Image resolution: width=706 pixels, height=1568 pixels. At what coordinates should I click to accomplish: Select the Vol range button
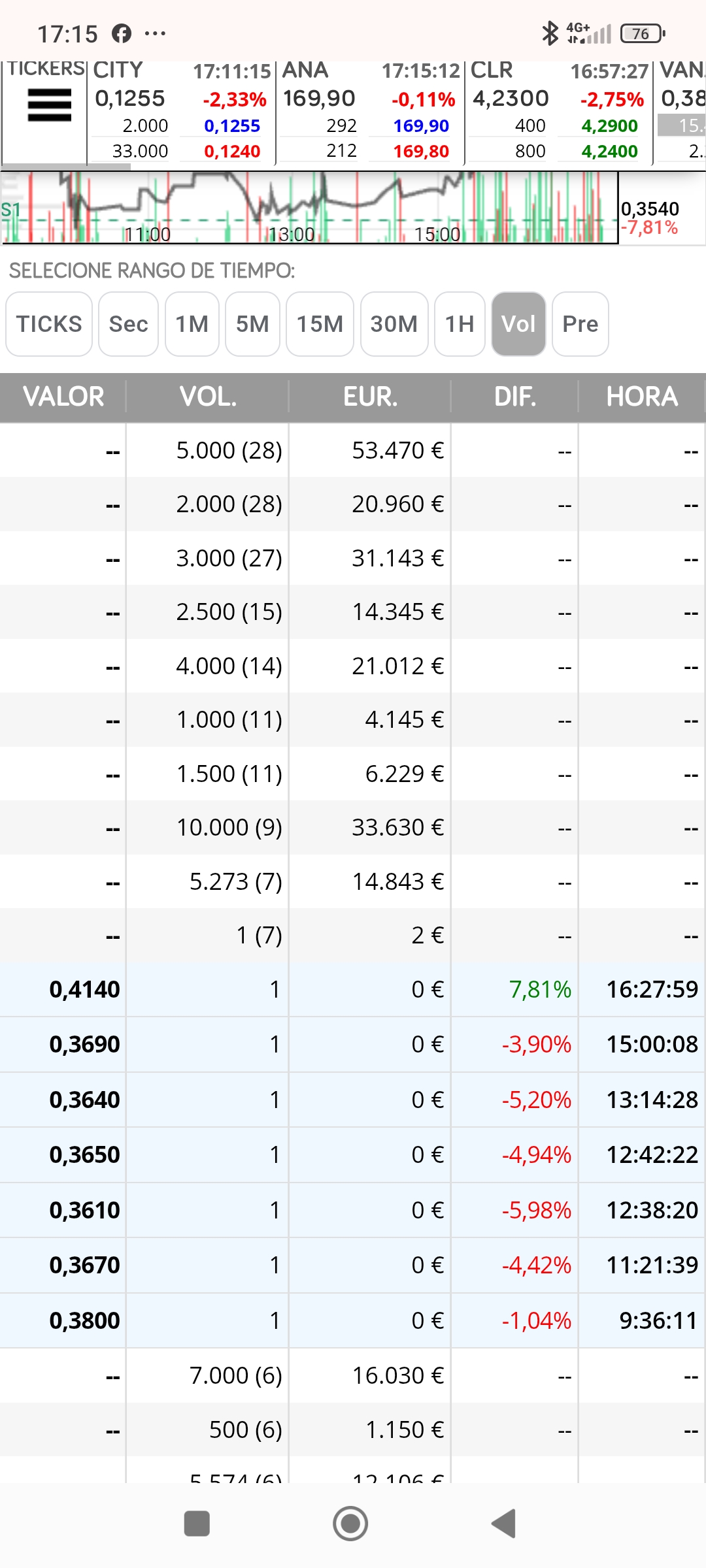518,324
